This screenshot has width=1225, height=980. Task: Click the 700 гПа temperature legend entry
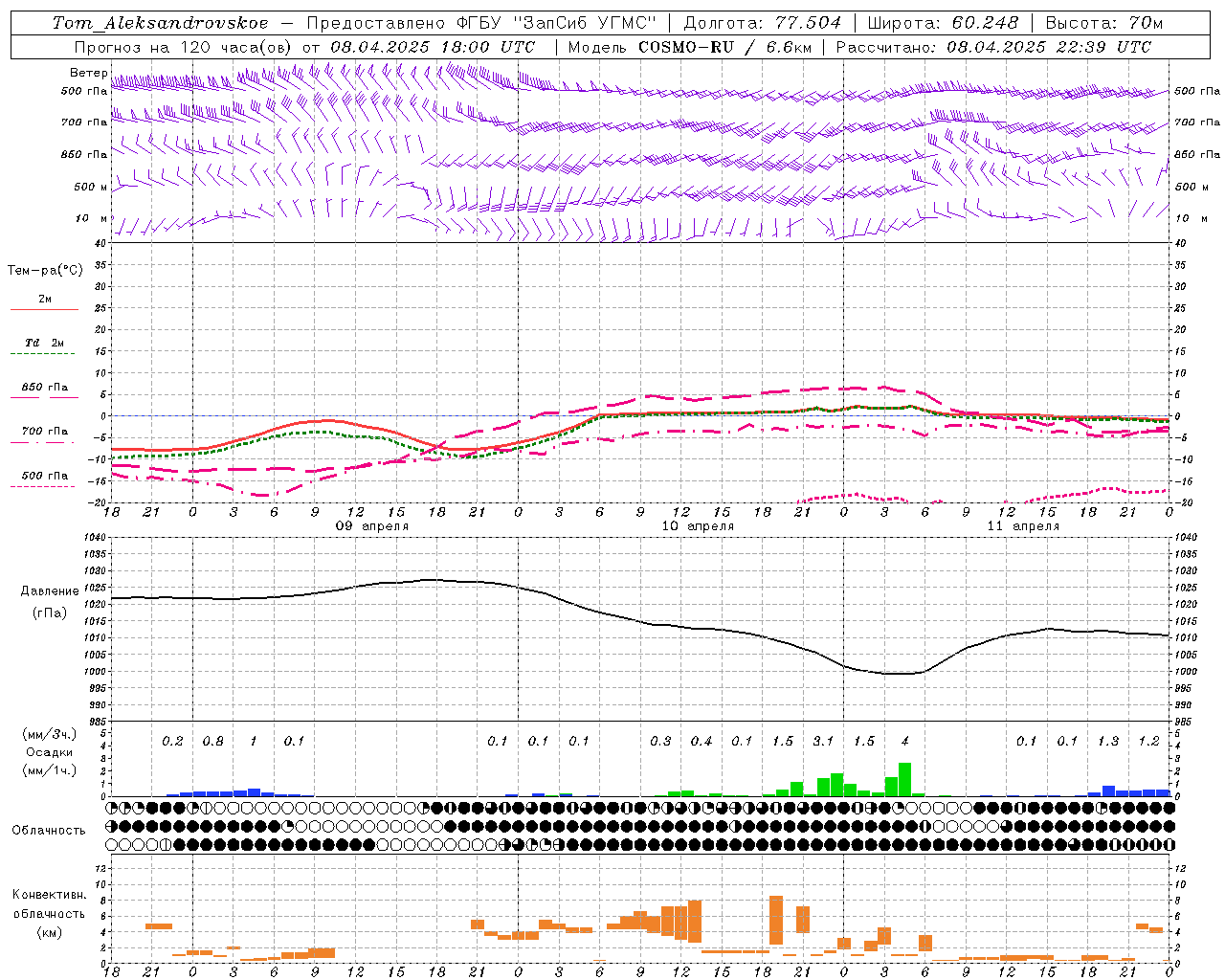(x=45, y=431)
